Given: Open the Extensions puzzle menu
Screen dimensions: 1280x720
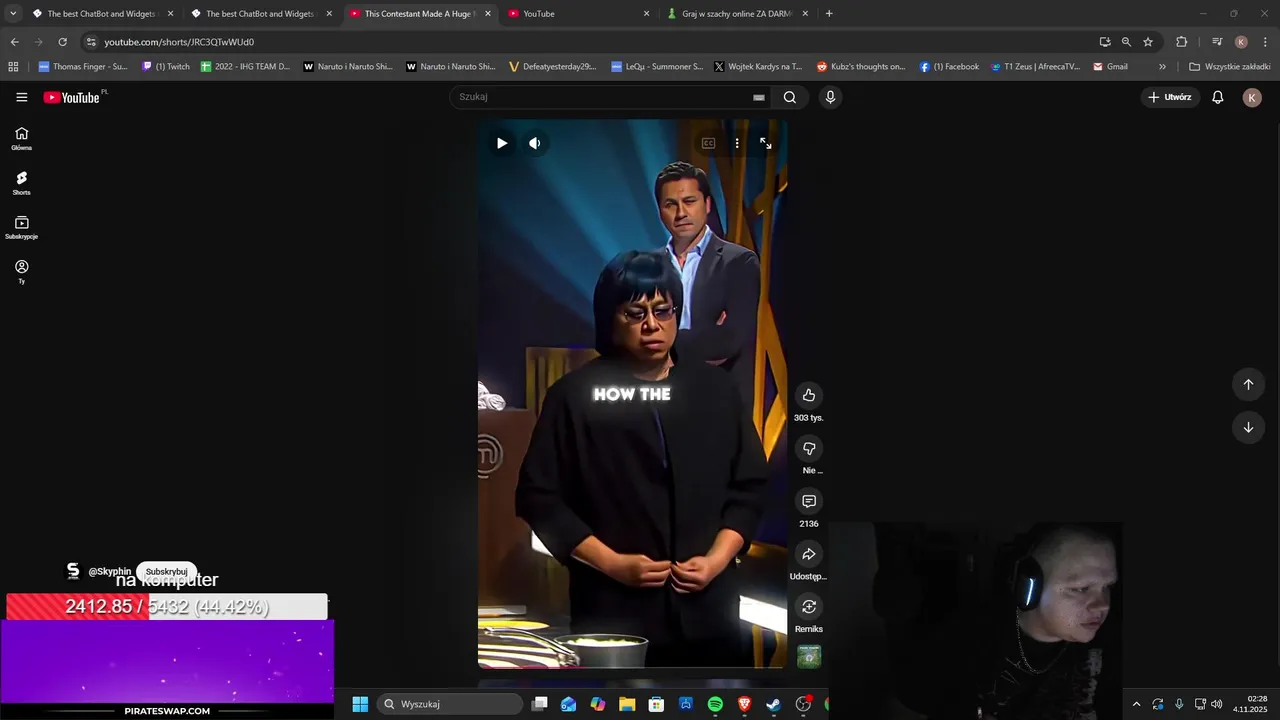Looking at the screenshot, I should pyautogui.click(x=1182, y=42).
